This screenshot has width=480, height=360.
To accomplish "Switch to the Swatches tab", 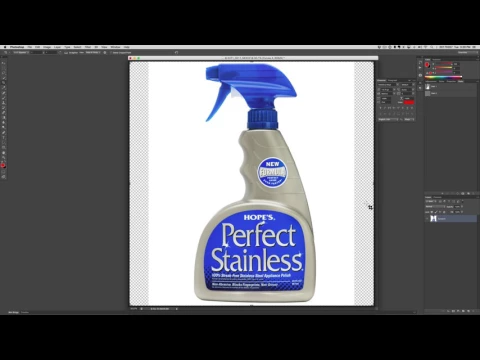I will (x=436, y=60).
